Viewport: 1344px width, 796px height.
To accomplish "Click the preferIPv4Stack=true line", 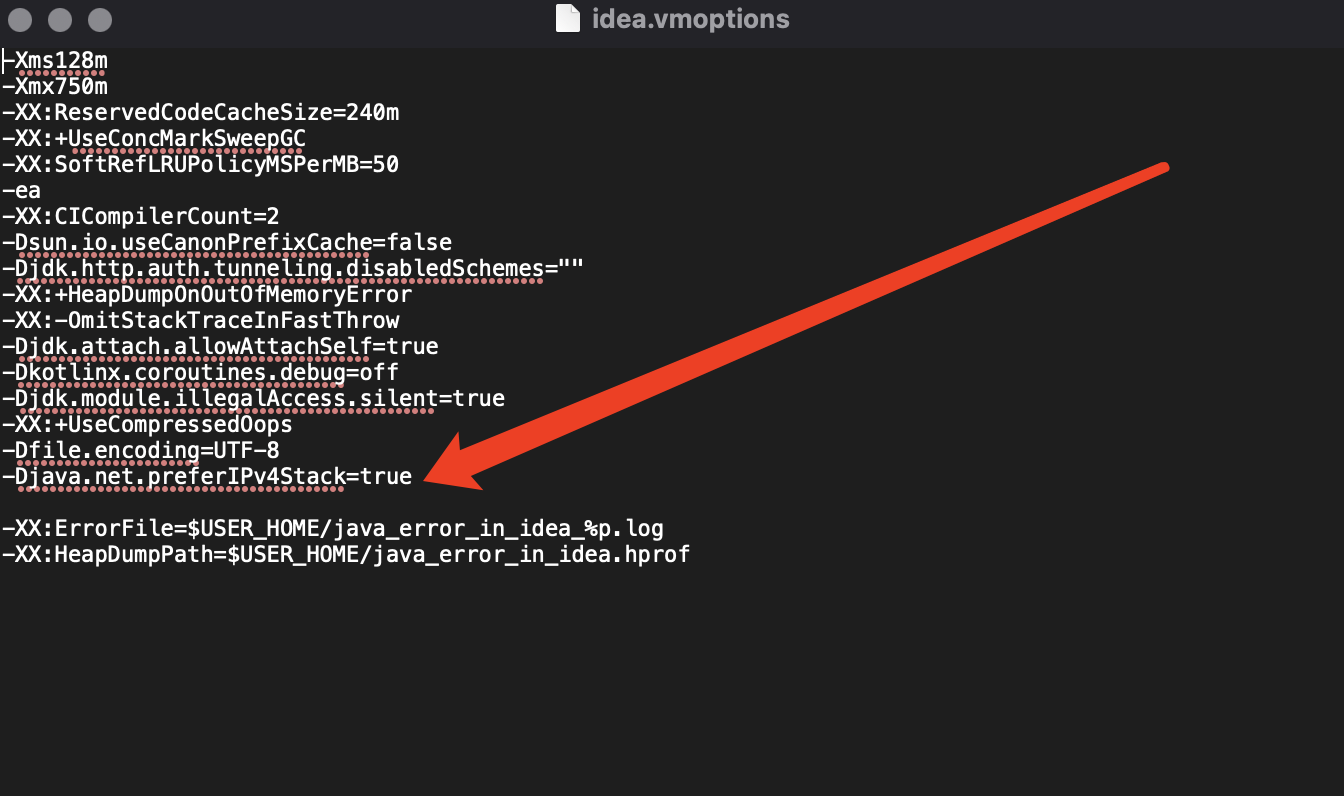I will click(207, 477).
